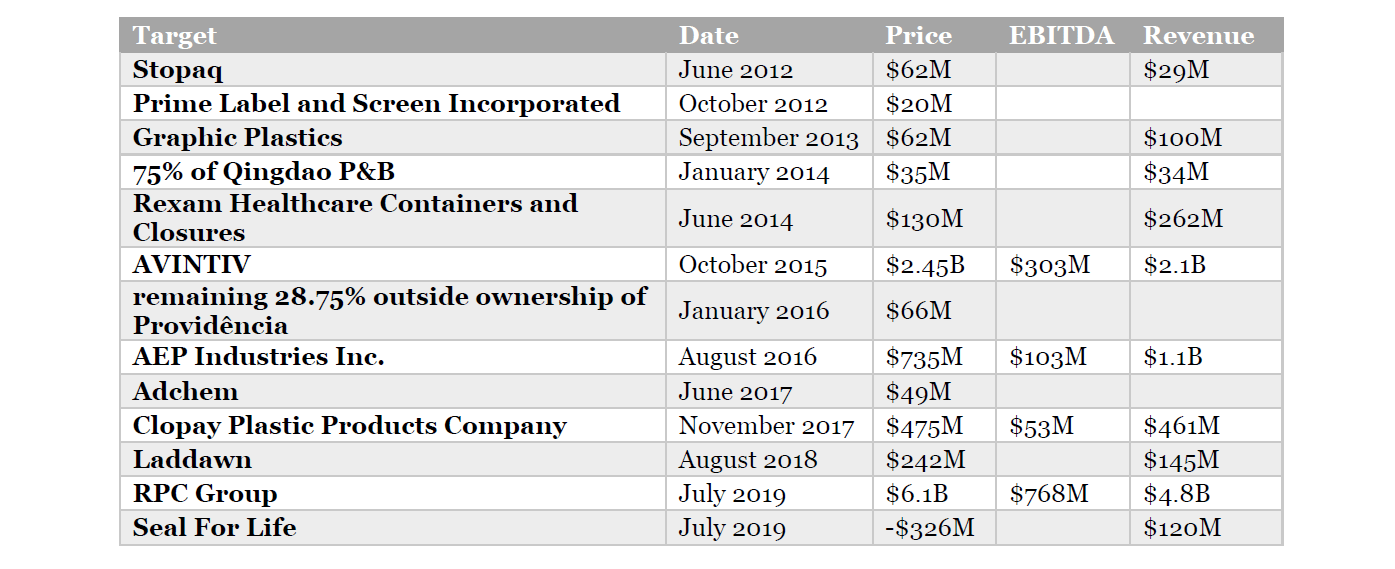
Task: Select the Stopaq target cell
Action: tap(178, 70)
